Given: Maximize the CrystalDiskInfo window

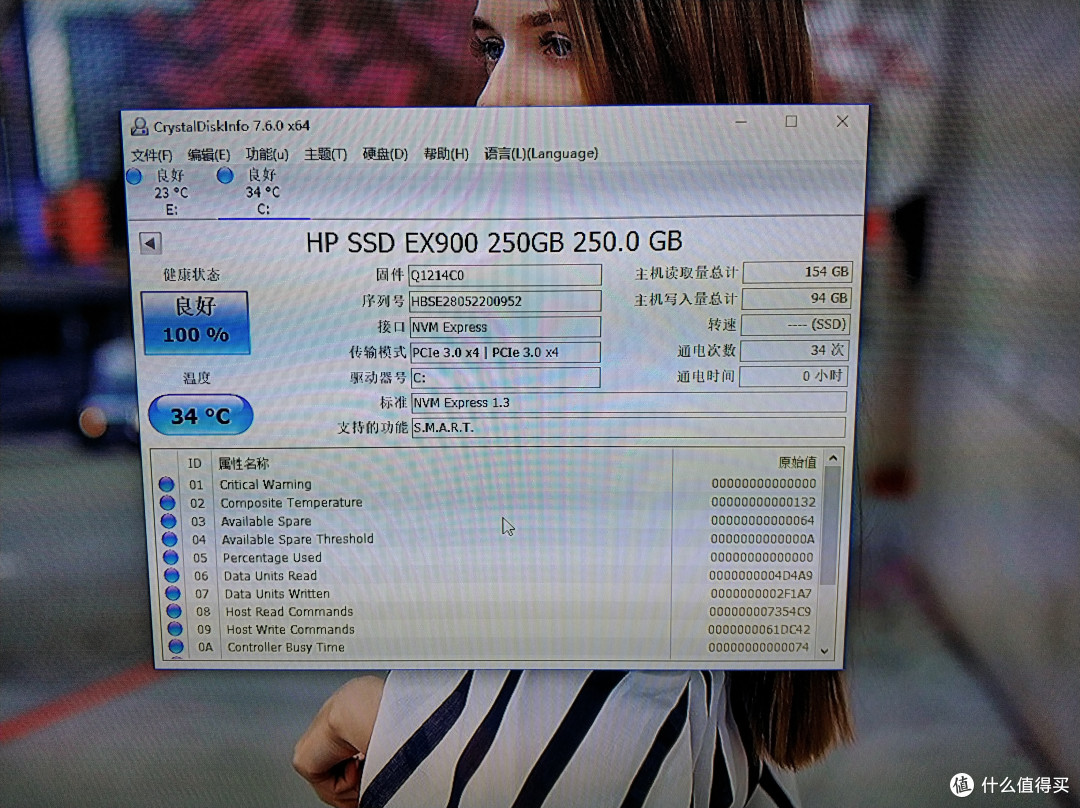Looking at the screenshot, I should point(791,121).
